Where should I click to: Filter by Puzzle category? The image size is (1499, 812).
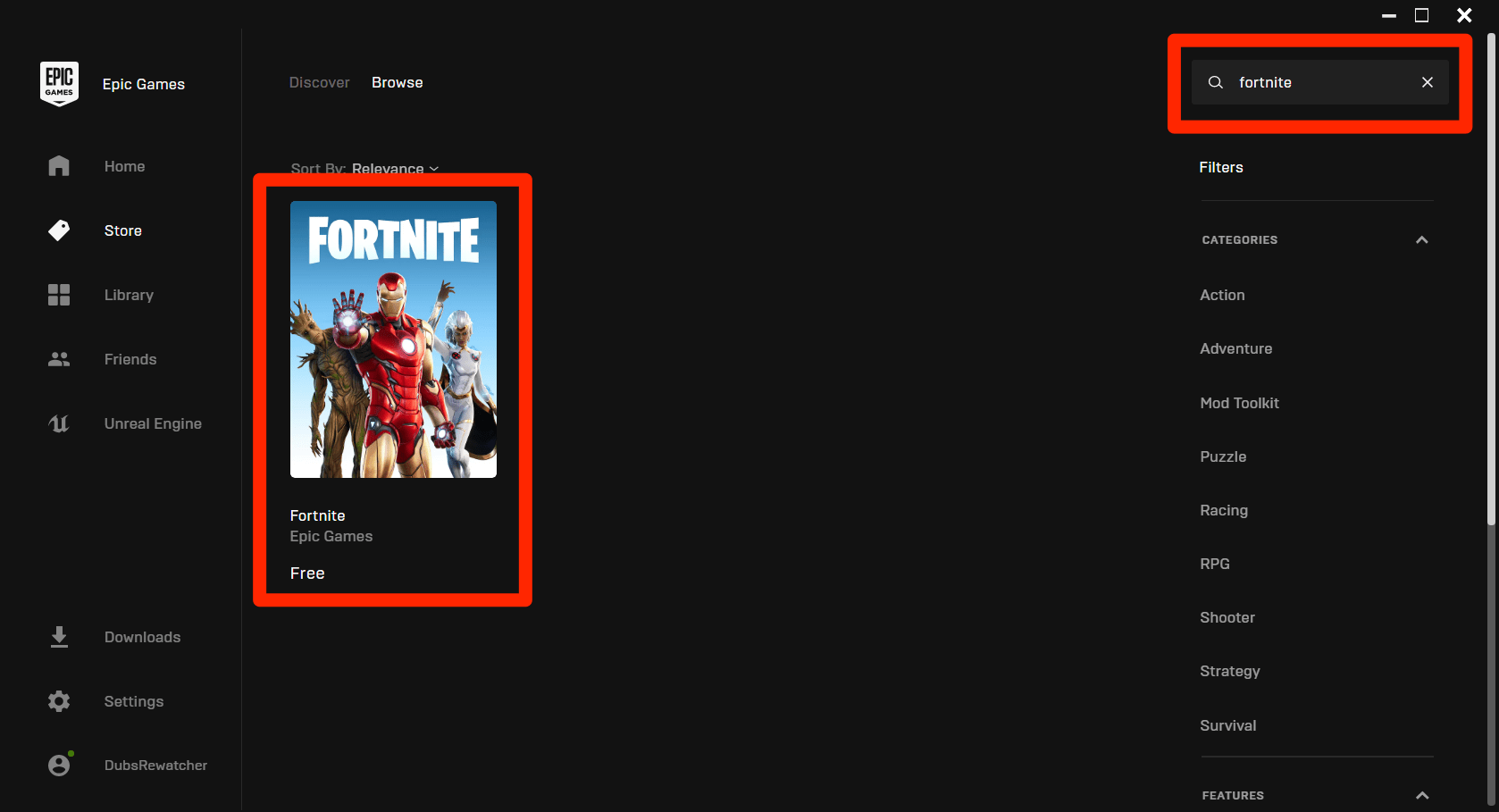(1223, 456)
